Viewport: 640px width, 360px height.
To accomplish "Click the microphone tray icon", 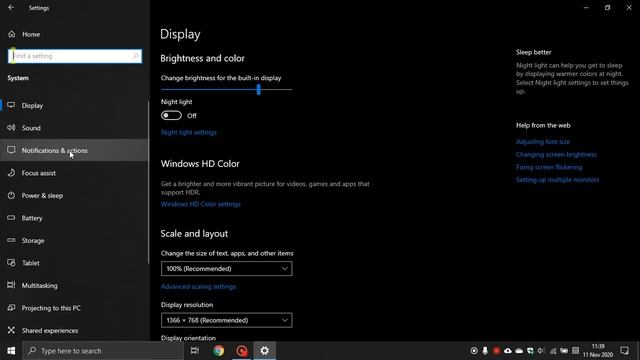I will [485, 351].
